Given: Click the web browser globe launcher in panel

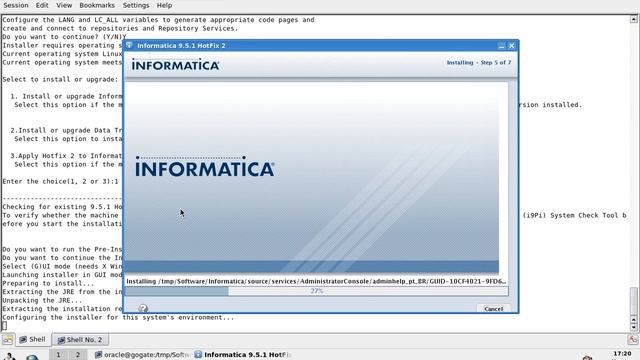Looking at the screenshot, I should [32, 357].
